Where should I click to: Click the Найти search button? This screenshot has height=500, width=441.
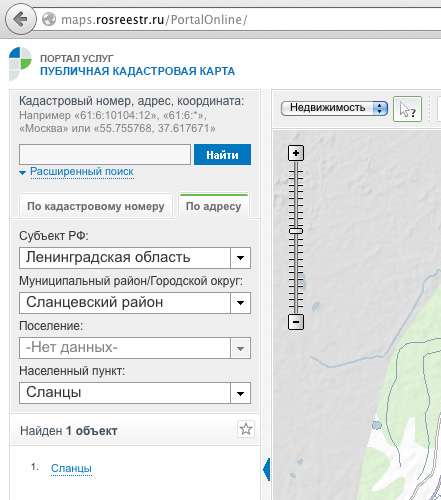tap(222, 155)
